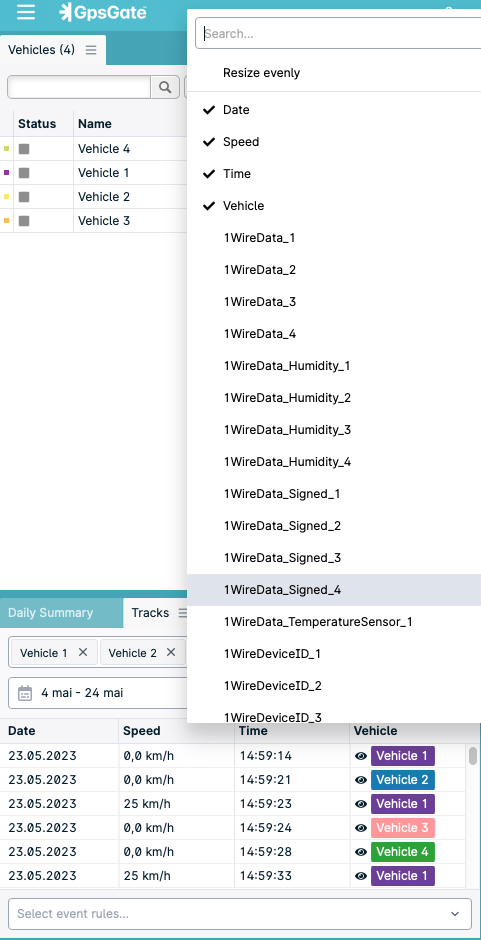Sort tracks by the Speed column header
Screen dimensions: 481x940
(142, 731)
